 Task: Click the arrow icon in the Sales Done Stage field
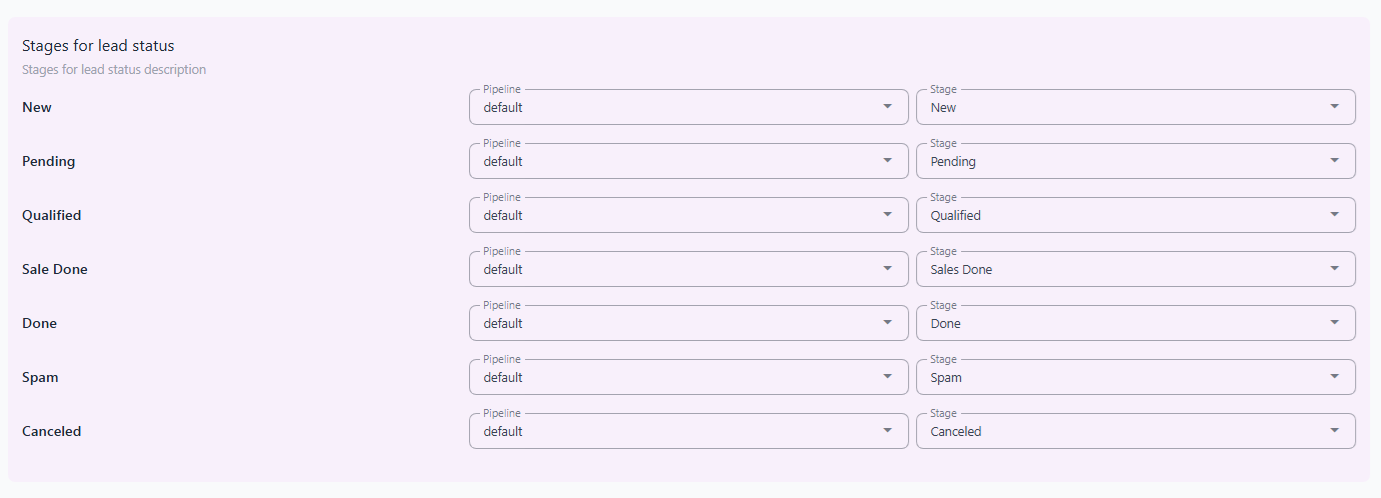1334,269
